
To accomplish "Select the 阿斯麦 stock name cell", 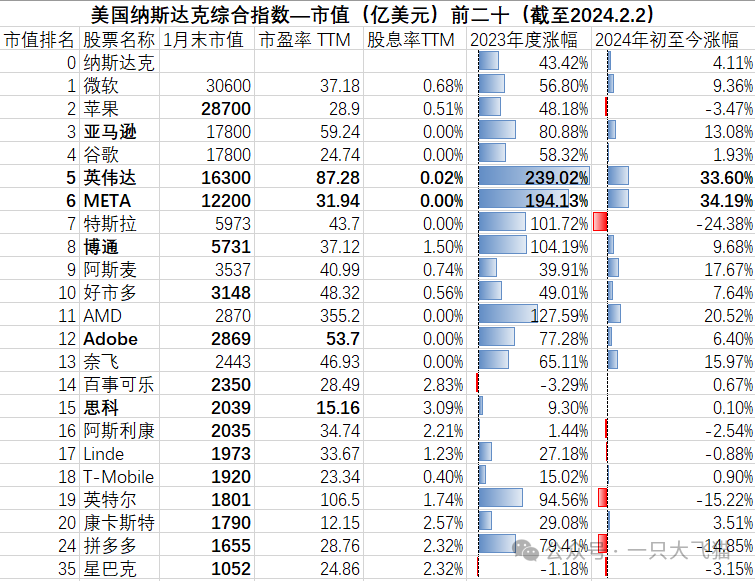I will [x=110, y=270].
